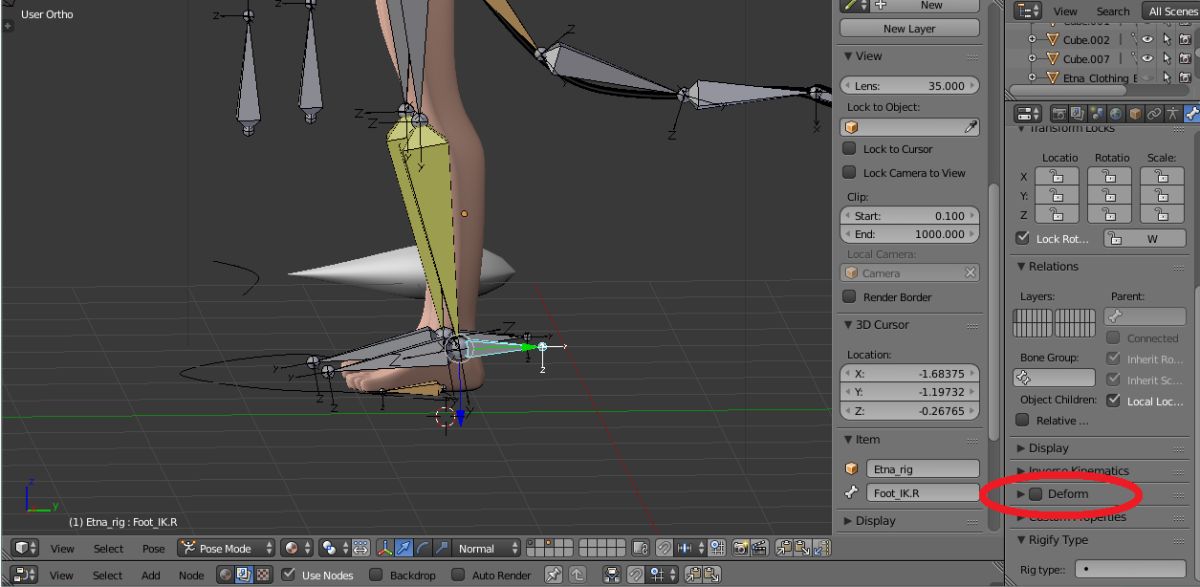1200x587 pixels.
Task: Open the Armature data properties tab
Action: tap(1172, 114)
